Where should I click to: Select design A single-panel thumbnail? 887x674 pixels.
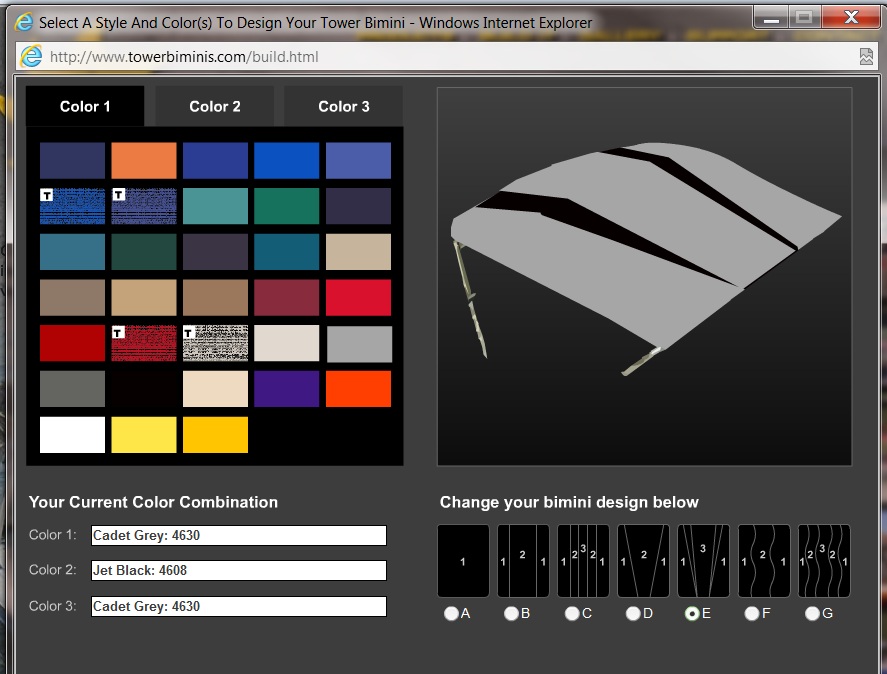pyautogui.click(x=463, y=561)
